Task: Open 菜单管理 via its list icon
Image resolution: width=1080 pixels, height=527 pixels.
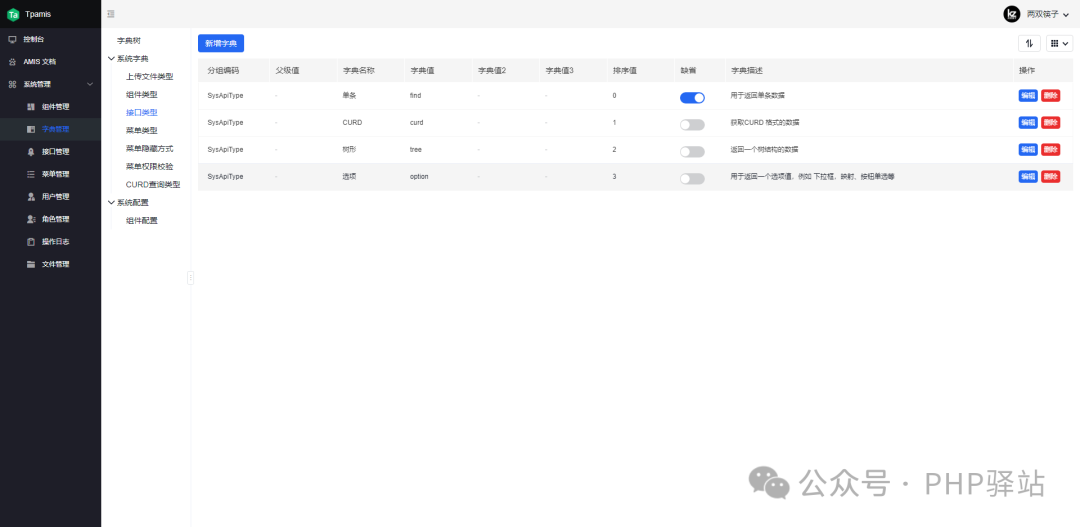Action: (30, 174)
